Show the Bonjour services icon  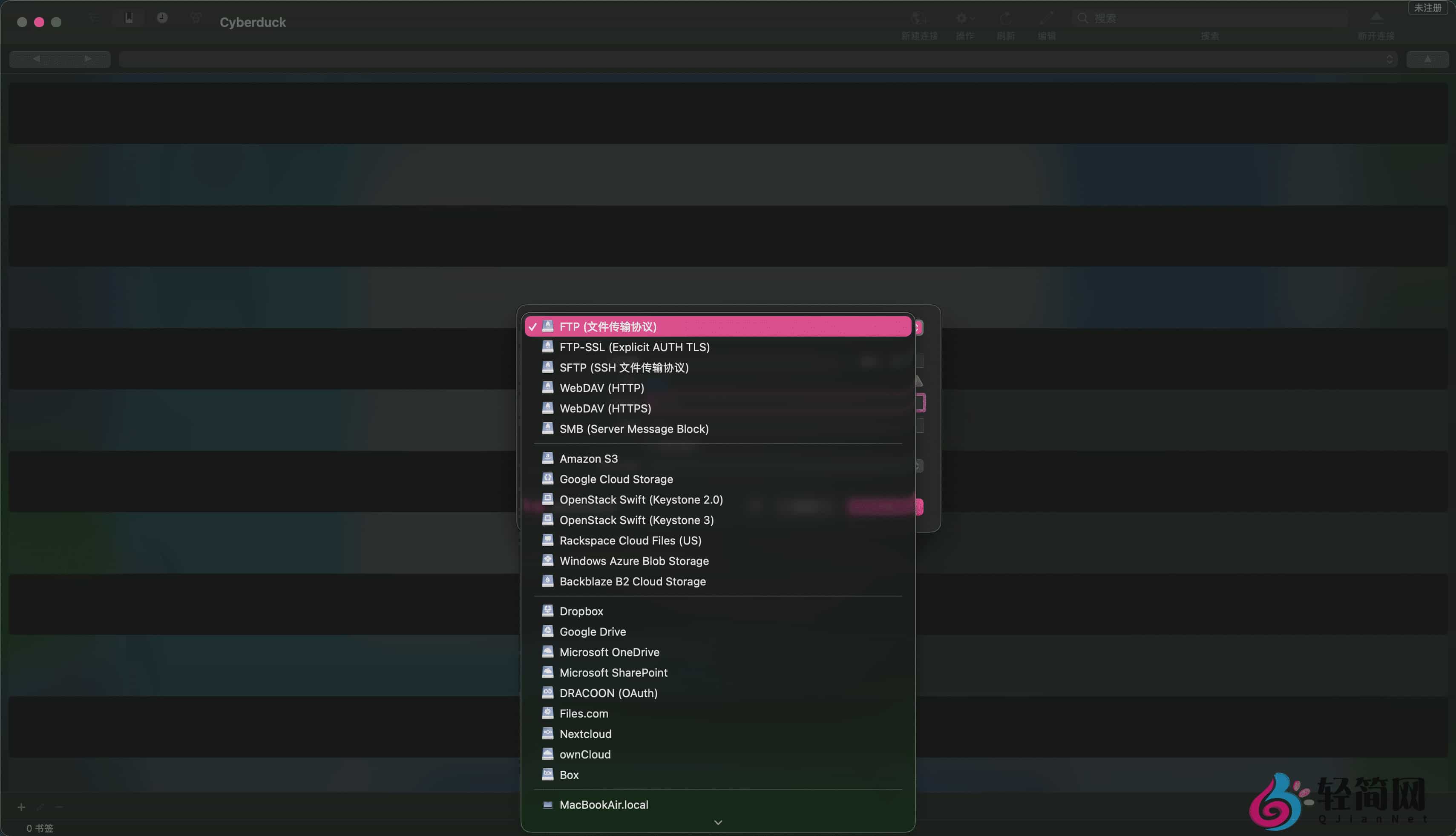(x=195, y=18)
